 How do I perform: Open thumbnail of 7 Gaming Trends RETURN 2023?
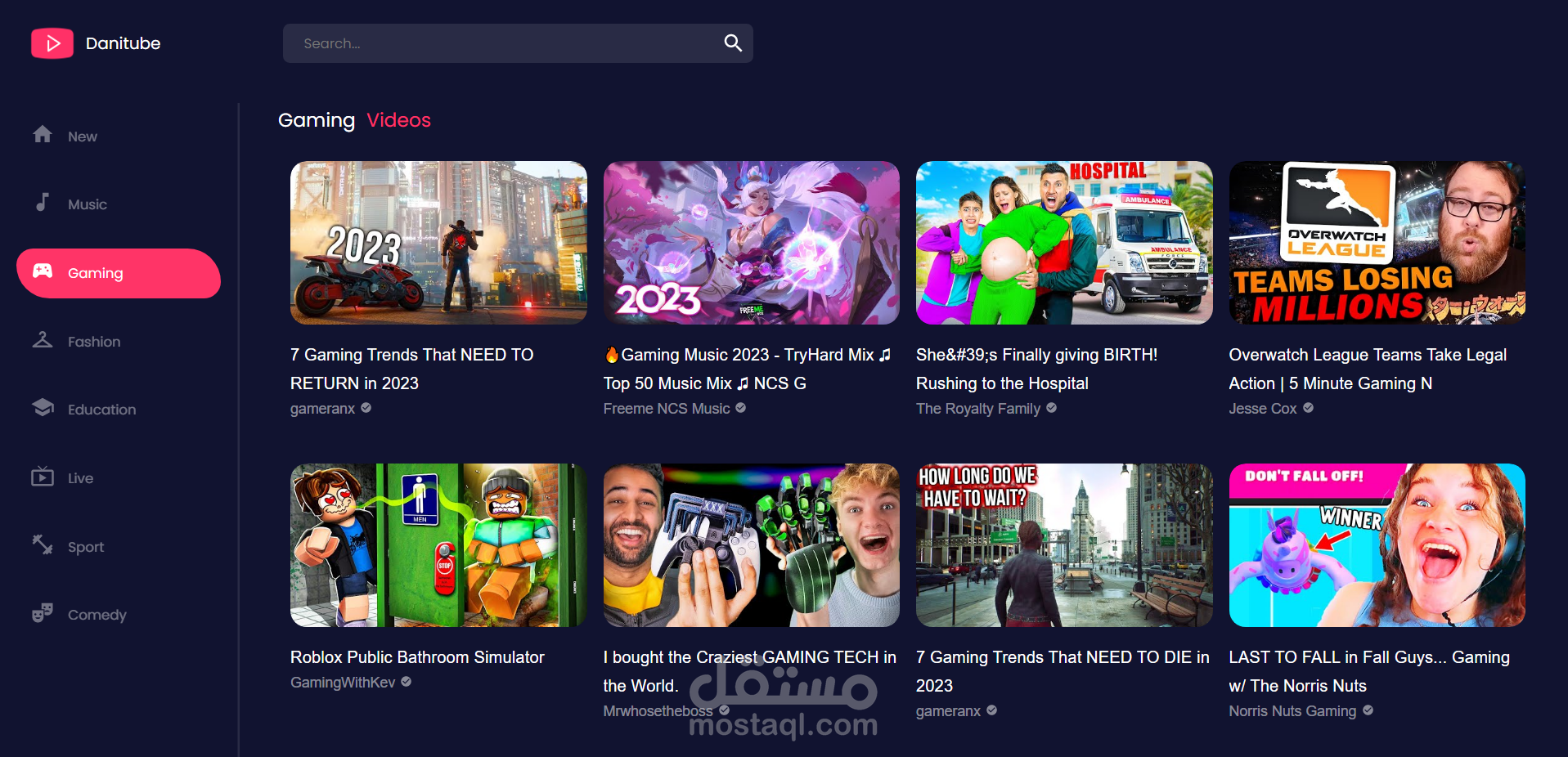tap(438, 243)
